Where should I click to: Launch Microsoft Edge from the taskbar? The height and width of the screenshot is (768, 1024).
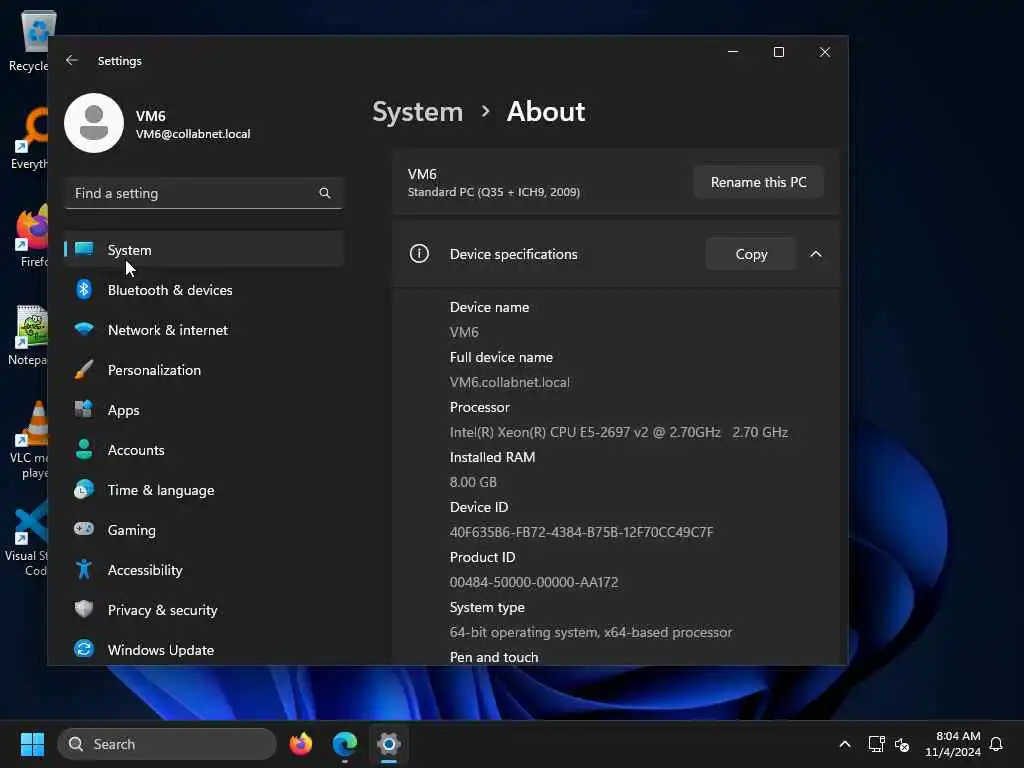point(344,744)
